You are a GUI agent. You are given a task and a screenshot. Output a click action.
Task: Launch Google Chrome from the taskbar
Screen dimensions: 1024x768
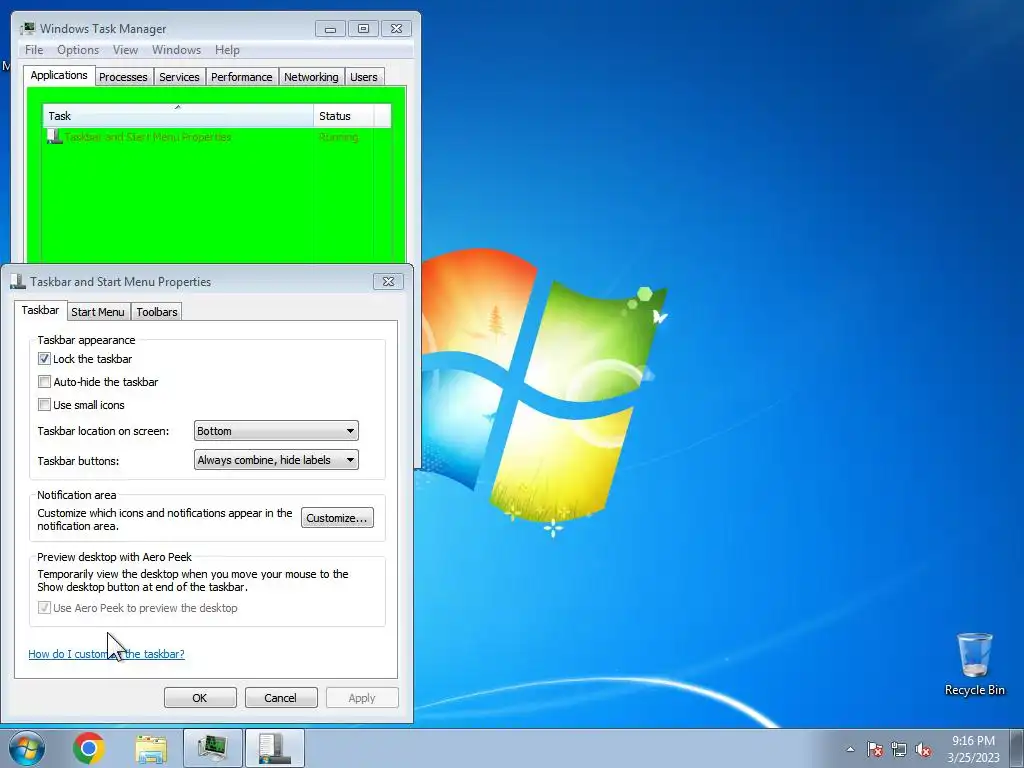point(89,748)
